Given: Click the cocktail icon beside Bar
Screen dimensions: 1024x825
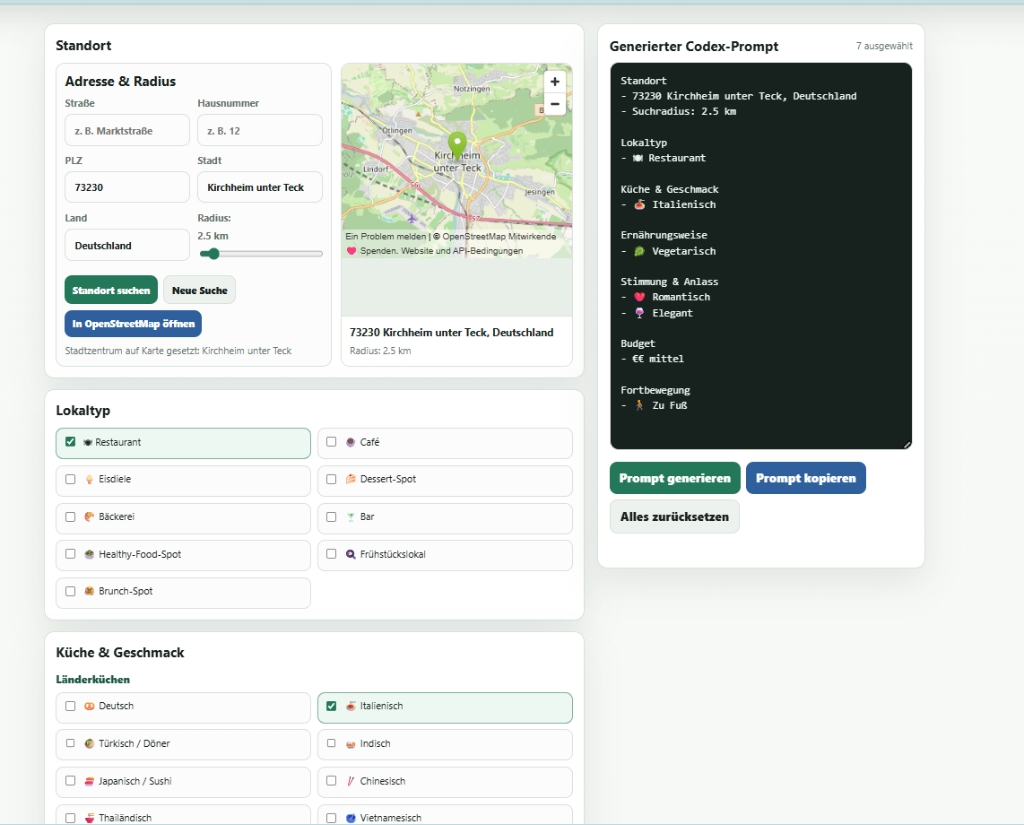Looking at the screenshot, I should tap(350, 517).
